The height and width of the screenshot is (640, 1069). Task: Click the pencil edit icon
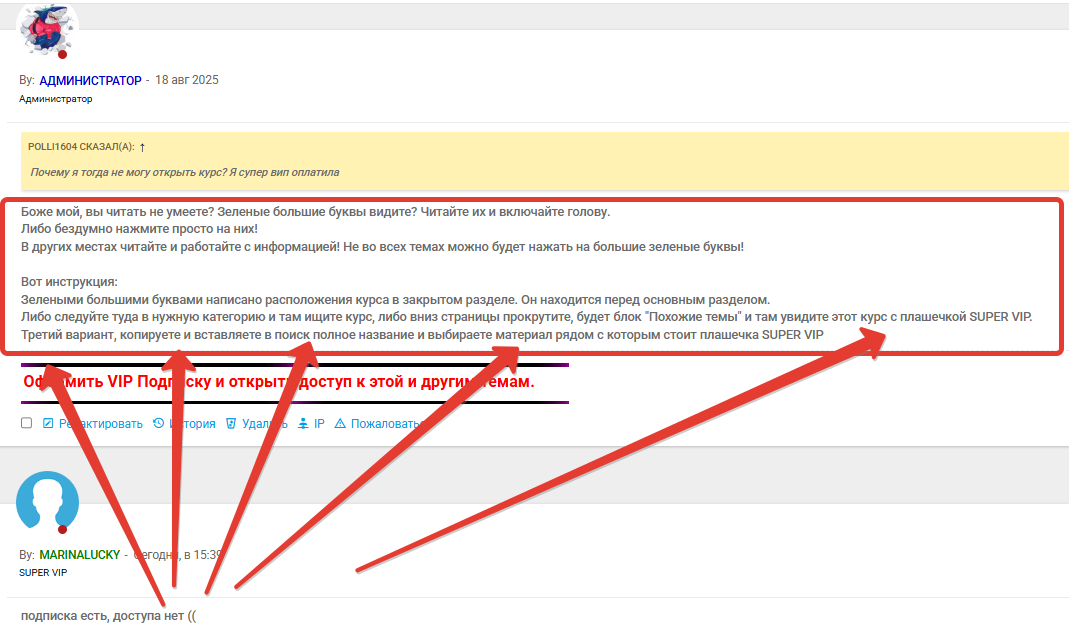(48, 423)
